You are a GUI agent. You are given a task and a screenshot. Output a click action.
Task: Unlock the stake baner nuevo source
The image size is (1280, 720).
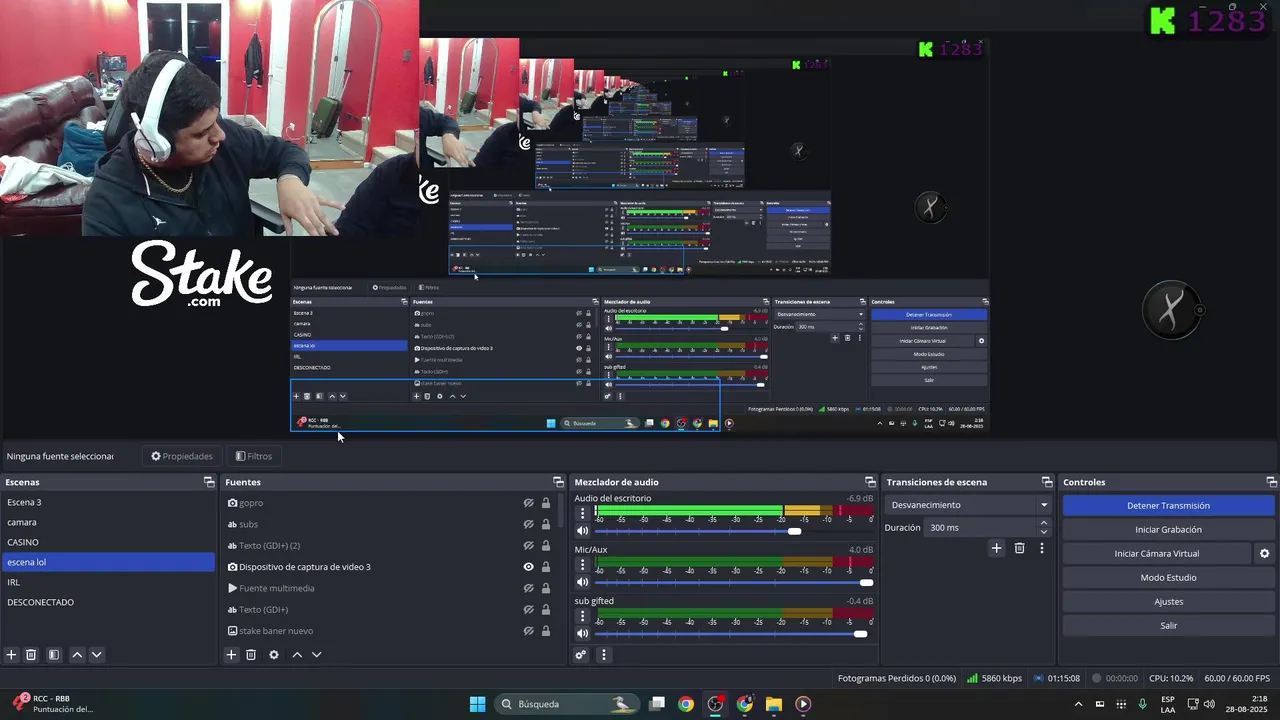[546, 631]
